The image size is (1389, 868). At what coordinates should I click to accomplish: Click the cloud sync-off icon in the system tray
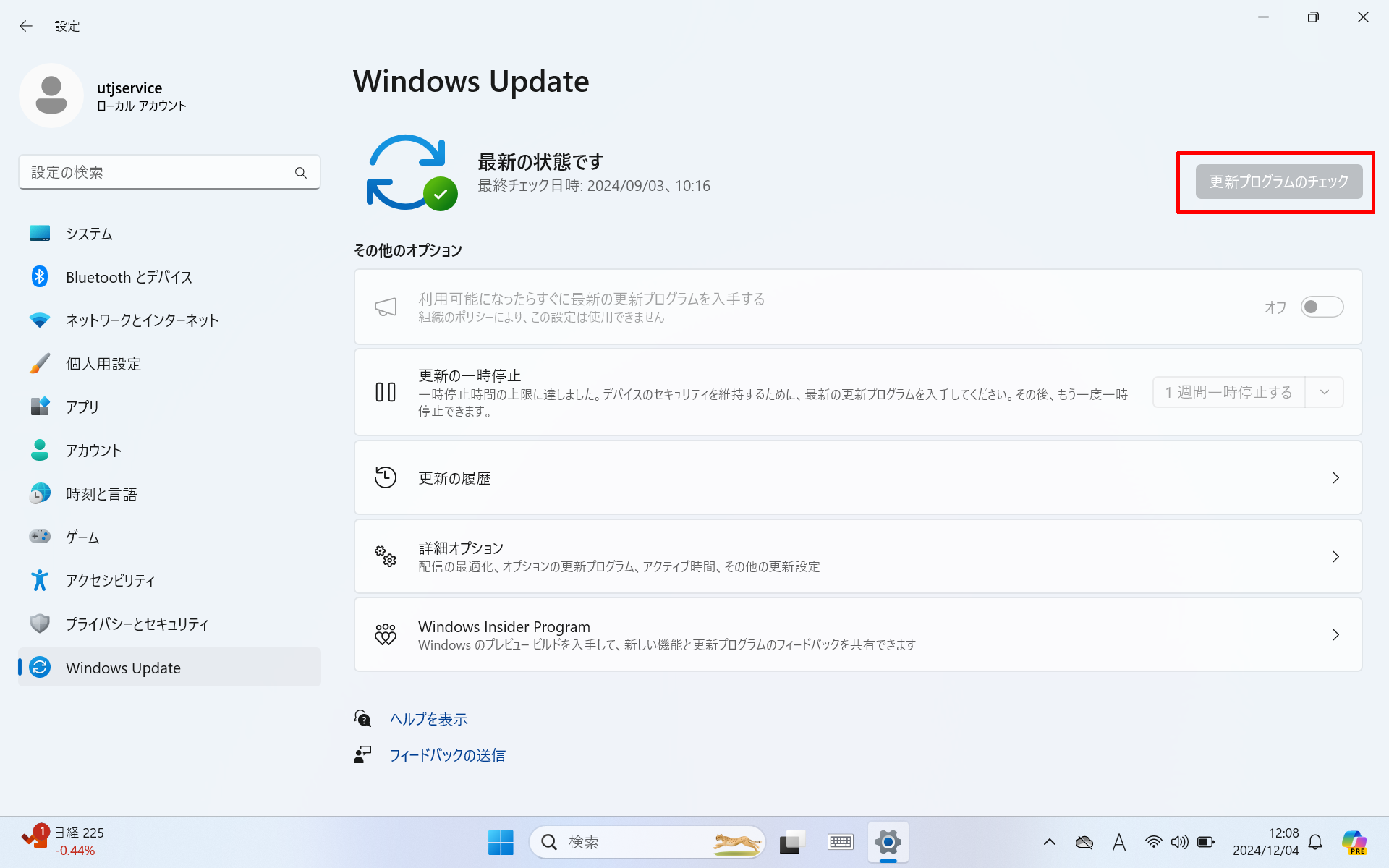[1084, 842]
